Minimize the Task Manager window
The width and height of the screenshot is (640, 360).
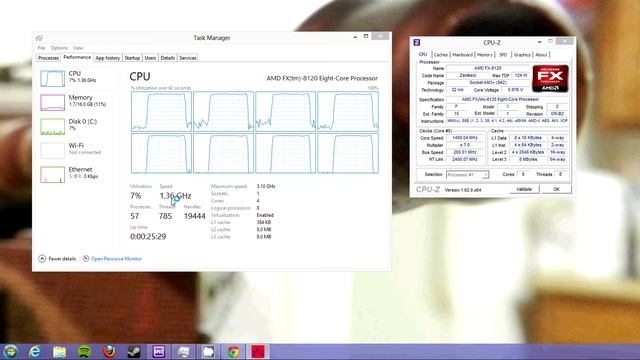[355, 37]
